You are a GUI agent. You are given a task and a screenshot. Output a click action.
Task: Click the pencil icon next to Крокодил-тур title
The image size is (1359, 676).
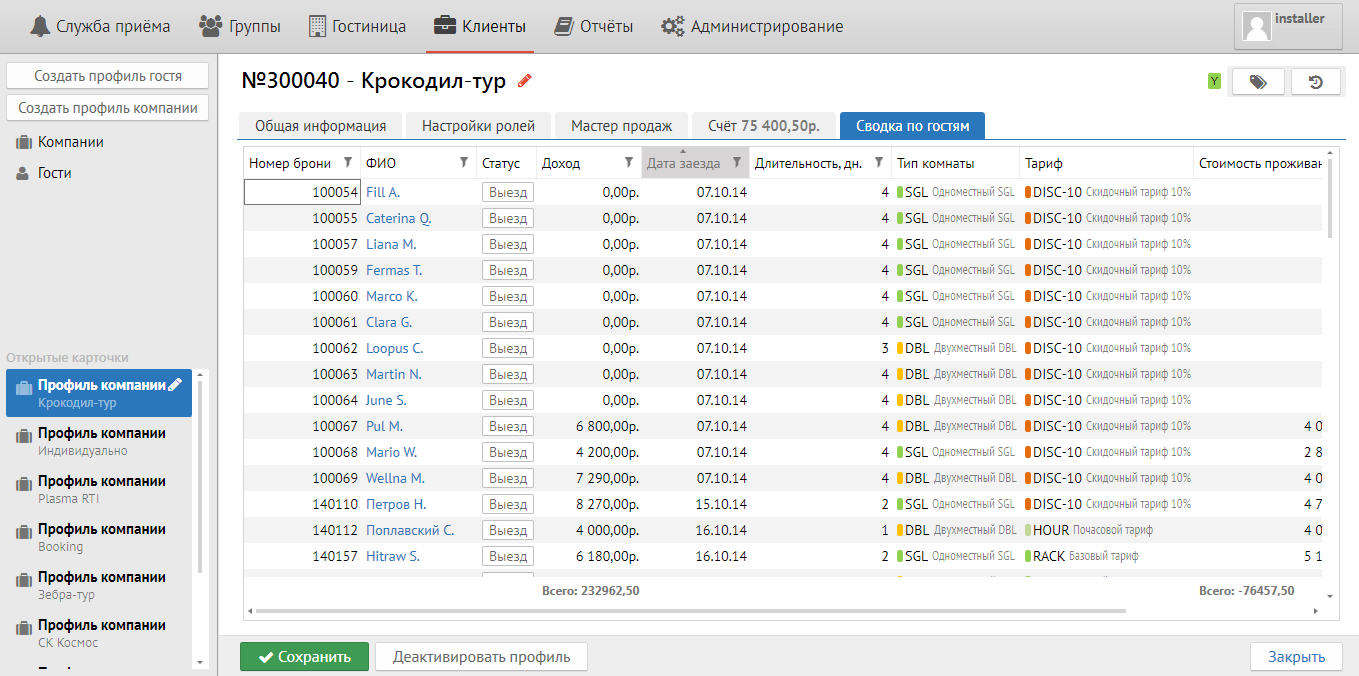click(525, 82)
